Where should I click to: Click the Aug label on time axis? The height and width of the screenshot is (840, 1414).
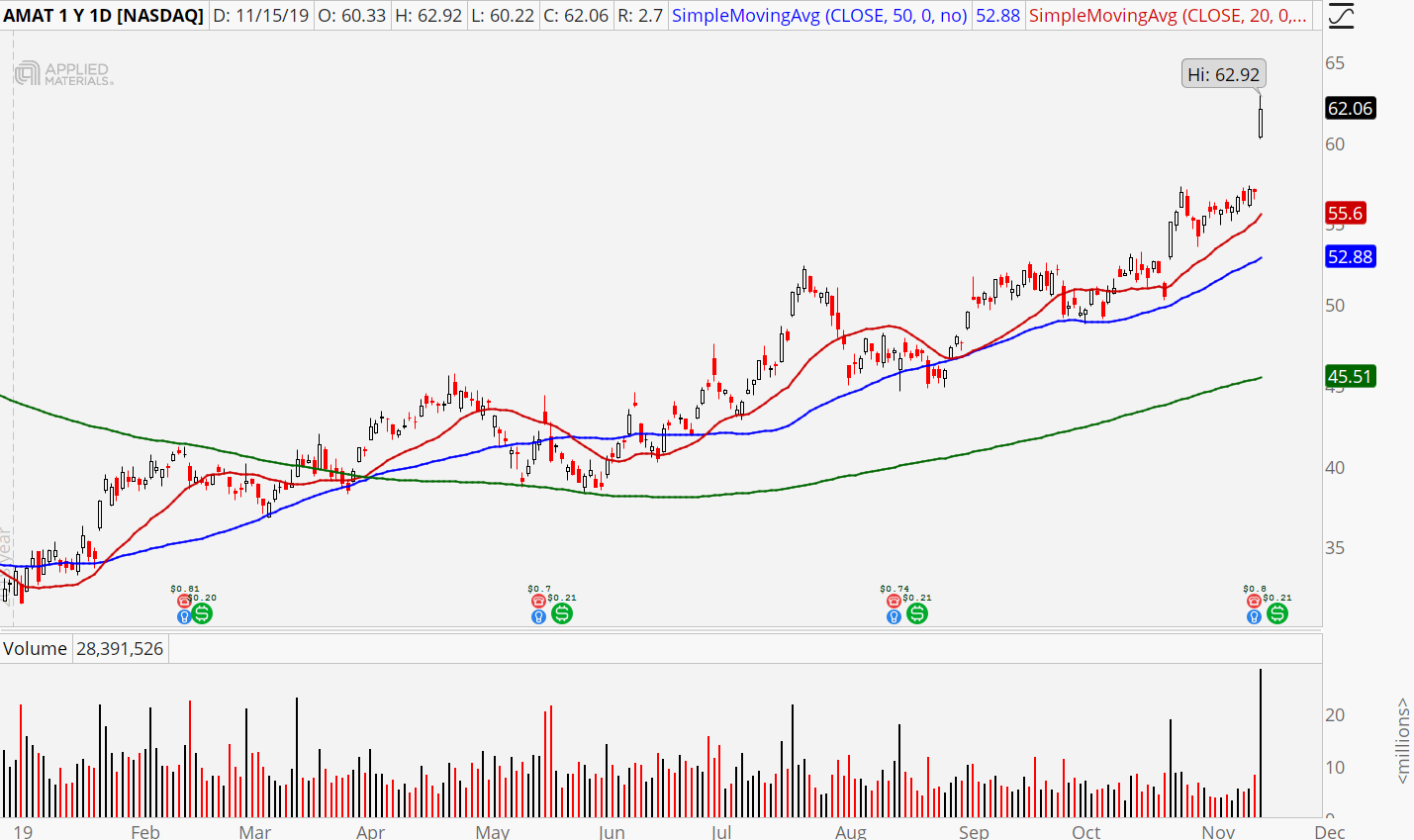click(x=850, y=831)
